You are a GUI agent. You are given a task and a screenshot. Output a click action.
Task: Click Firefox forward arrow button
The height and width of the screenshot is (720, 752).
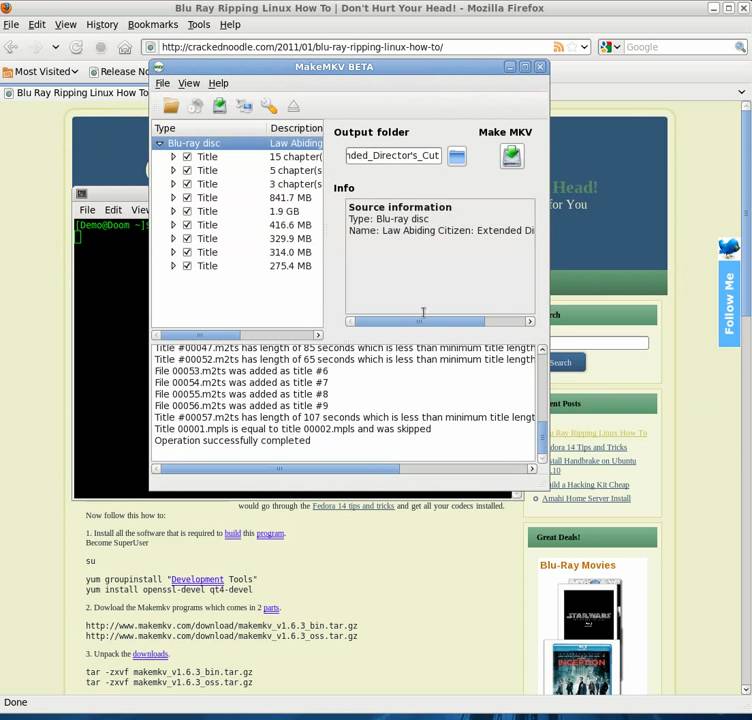(35, 47)
